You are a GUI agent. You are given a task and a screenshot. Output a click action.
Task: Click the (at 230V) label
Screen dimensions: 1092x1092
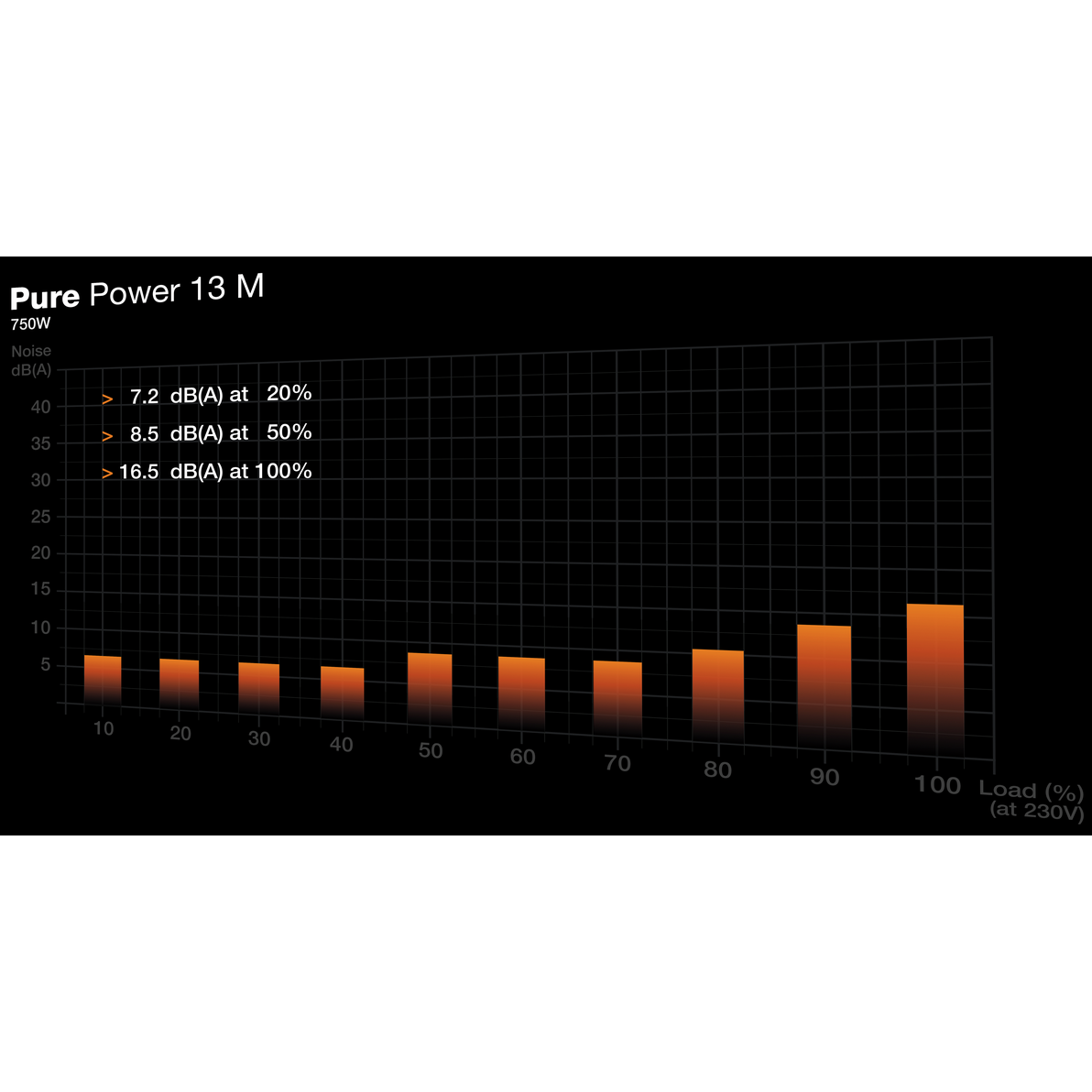point(1037,810)
